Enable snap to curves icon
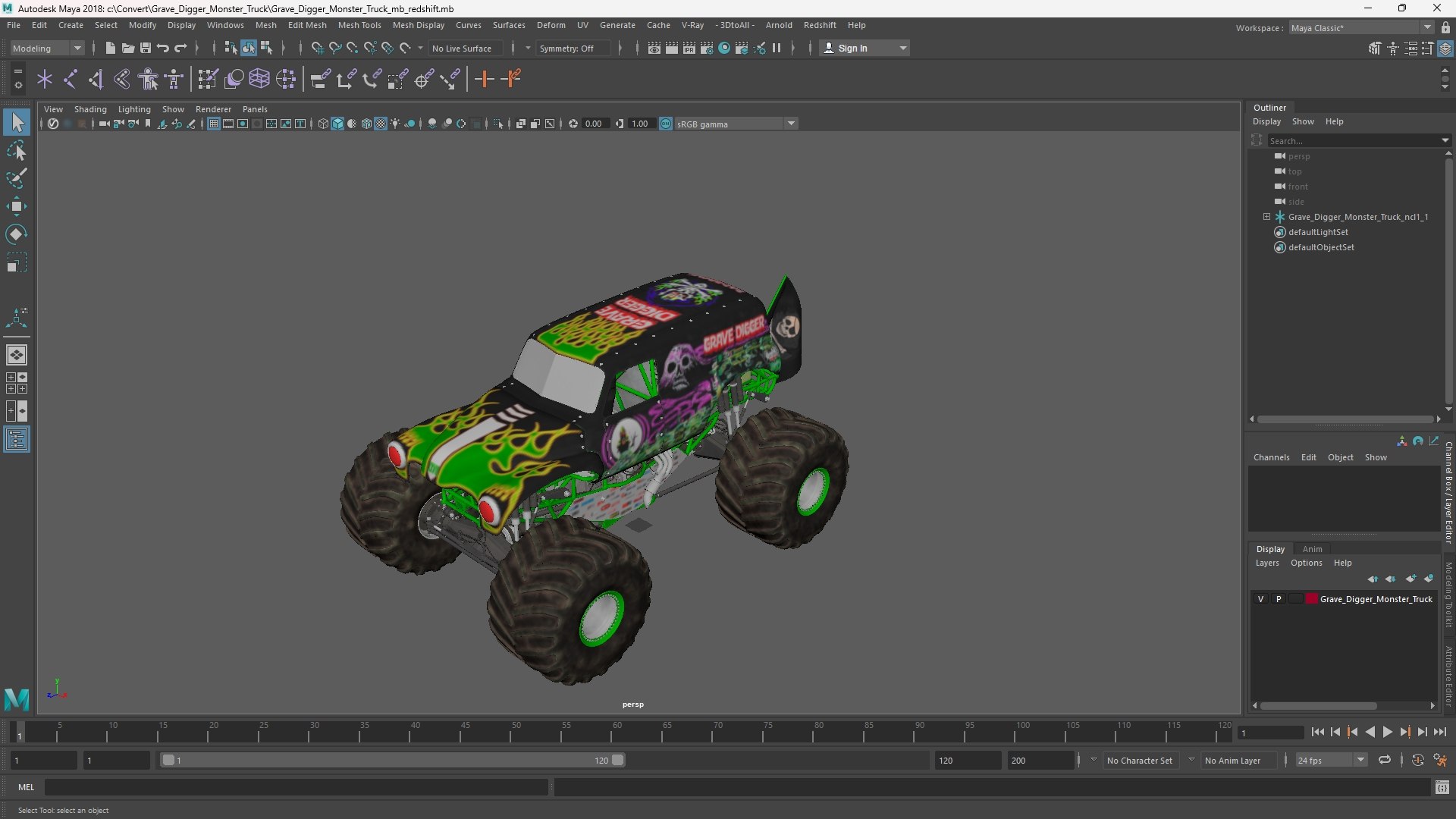 [334, 48]
